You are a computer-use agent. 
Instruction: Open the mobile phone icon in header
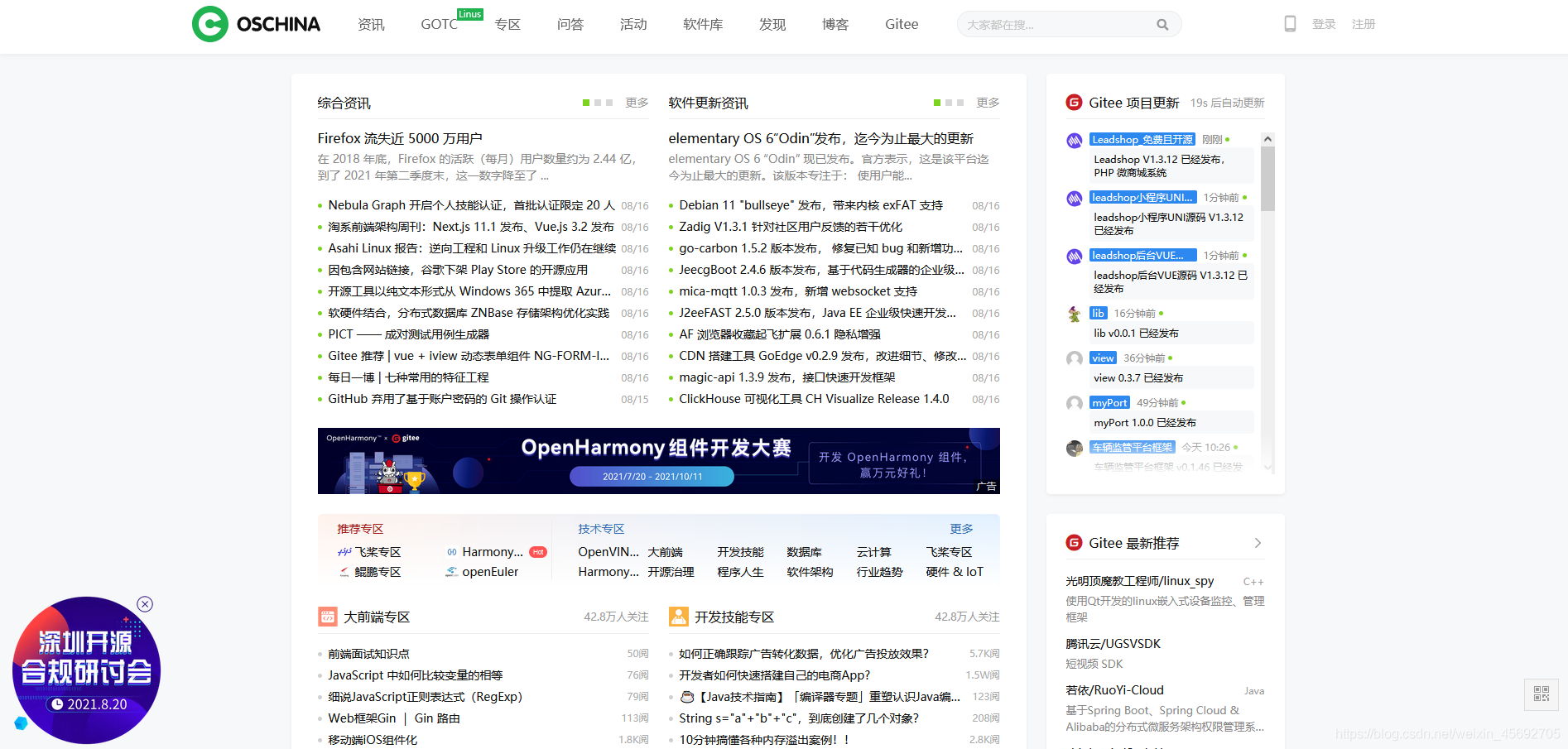click(1290, 24)
